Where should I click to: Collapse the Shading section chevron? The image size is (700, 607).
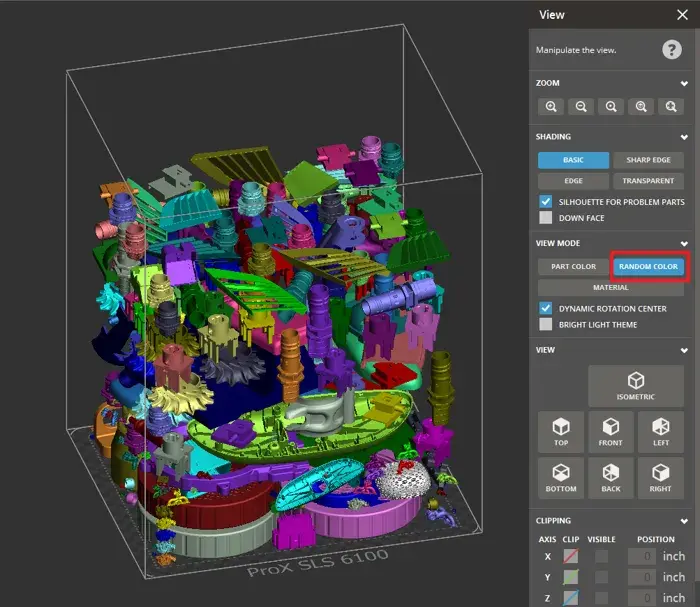(684, 137)
